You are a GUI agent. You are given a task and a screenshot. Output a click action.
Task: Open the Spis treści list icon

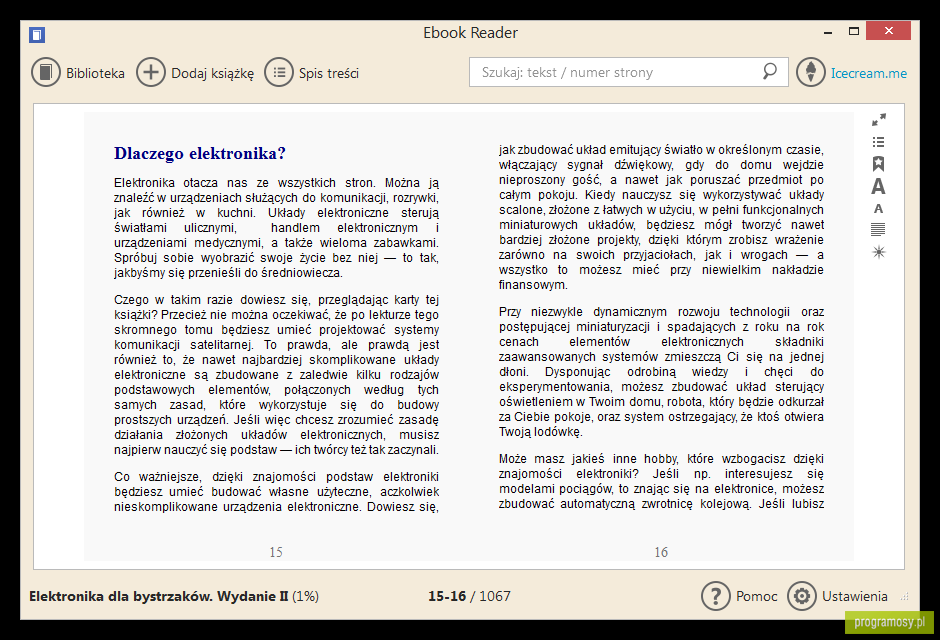click(x=279, y=73)
